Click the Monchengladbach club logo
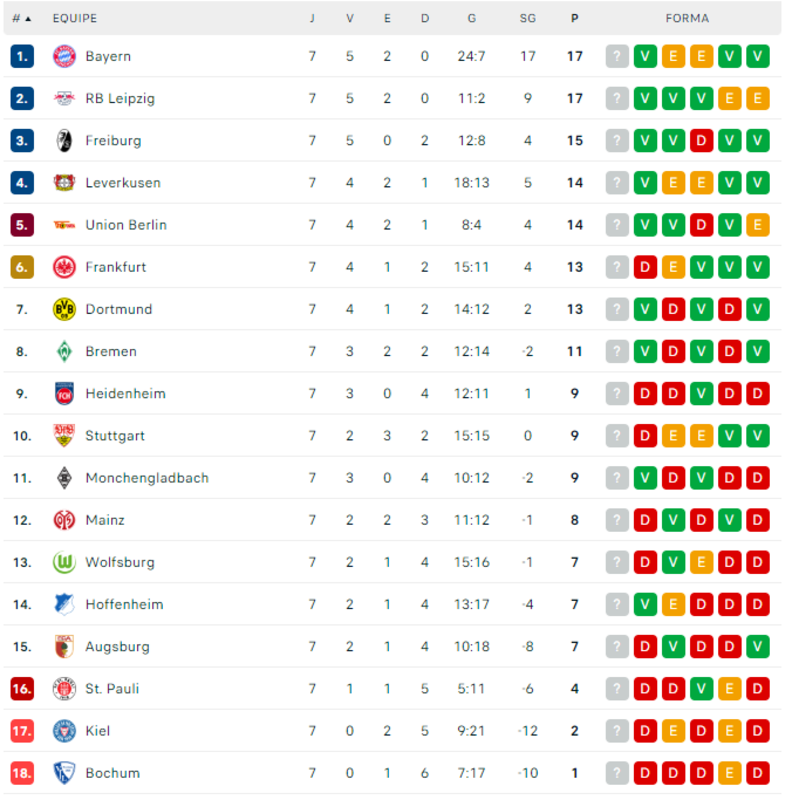Image resolution: width=792 pixels, height=800 pixels. [x=64, y=478]
